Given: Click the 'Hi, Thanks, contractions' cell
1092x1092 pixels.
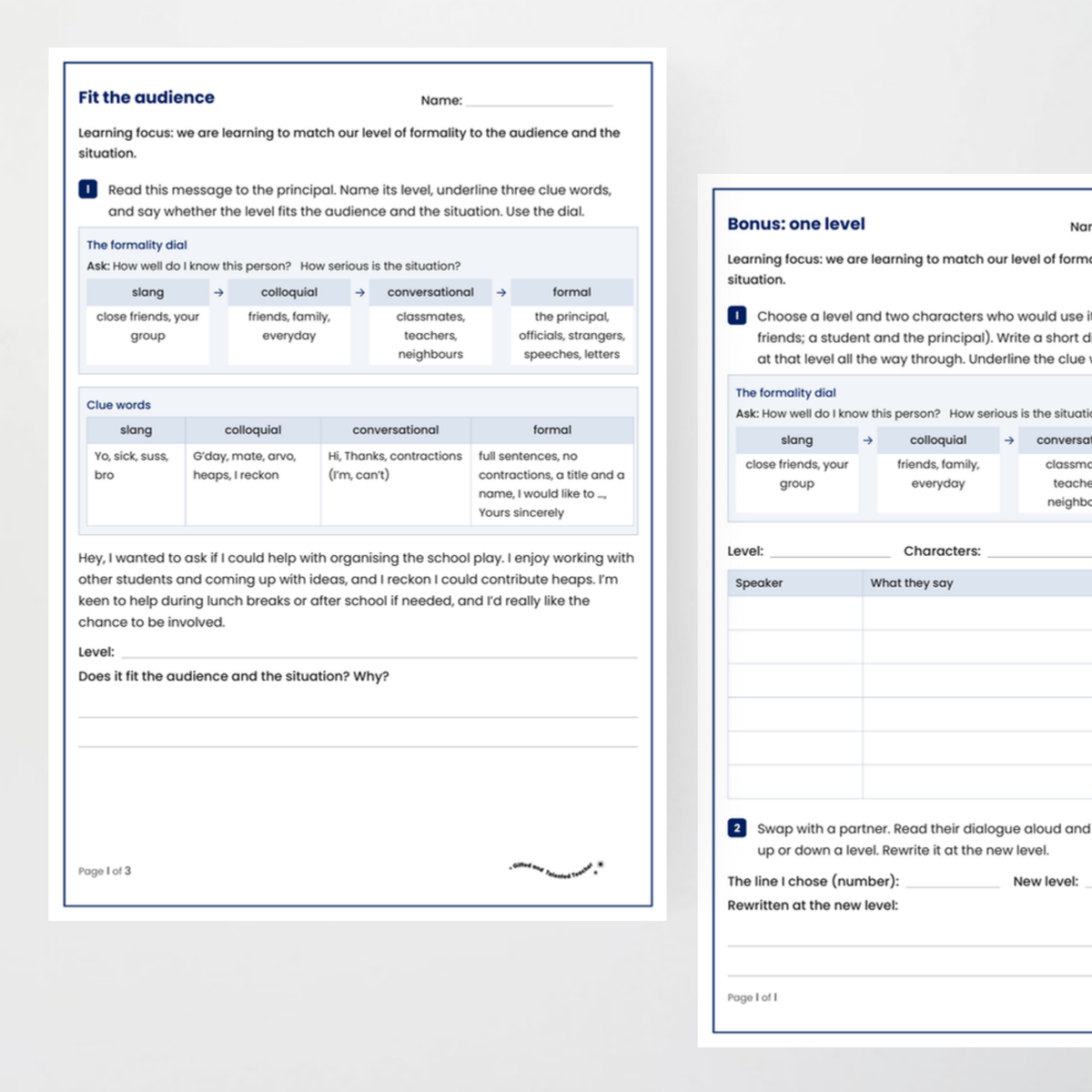Looking at the screenshot, I should point(396,484).
